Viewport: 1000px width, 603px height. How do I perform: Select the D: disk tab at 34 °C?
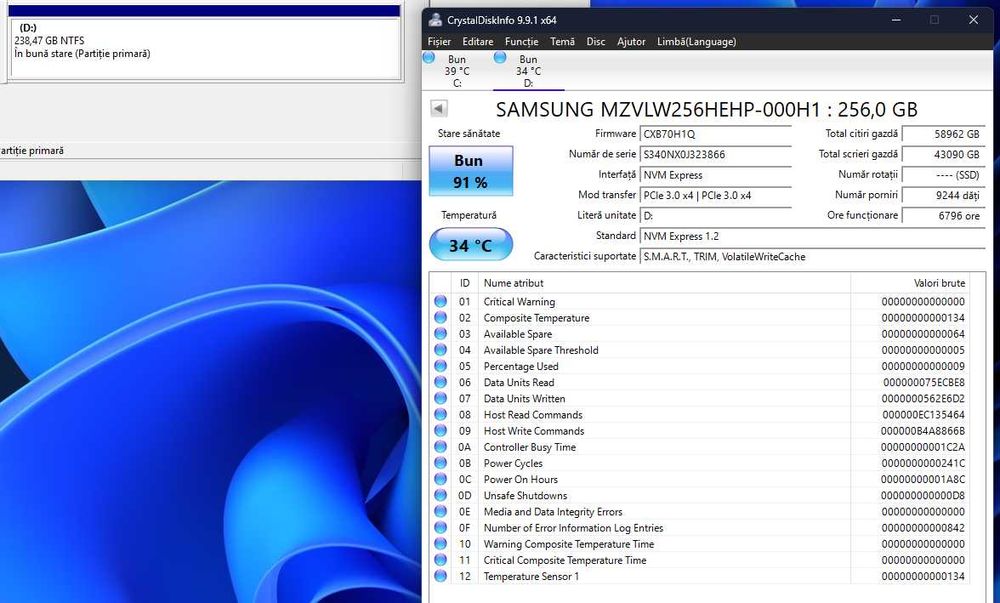click(529, 71)
